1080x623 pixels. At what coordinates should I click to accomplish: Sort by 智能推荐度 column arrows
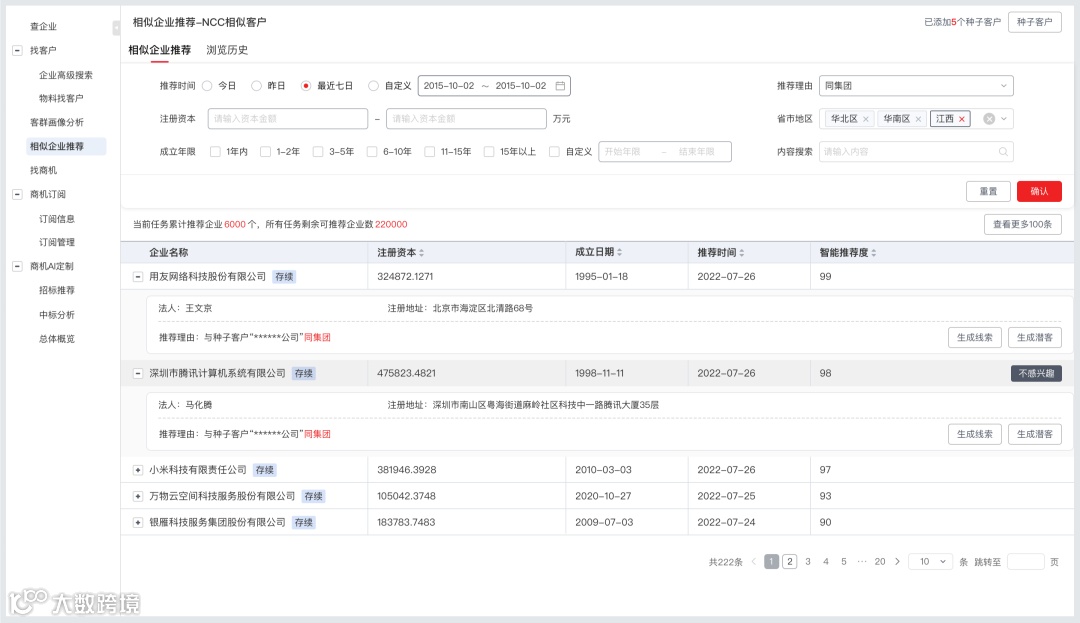coord(873,253)
